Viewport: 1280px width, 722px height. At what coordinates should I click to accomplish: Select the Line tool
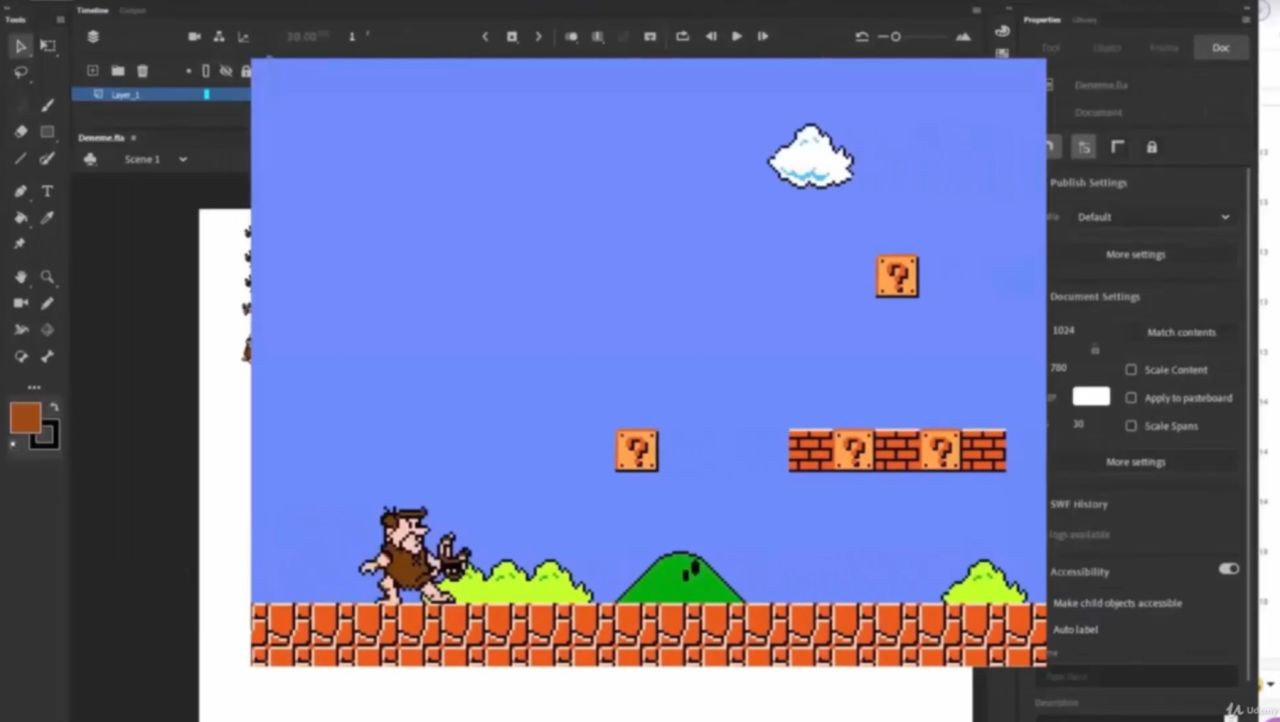coord(20,159)
